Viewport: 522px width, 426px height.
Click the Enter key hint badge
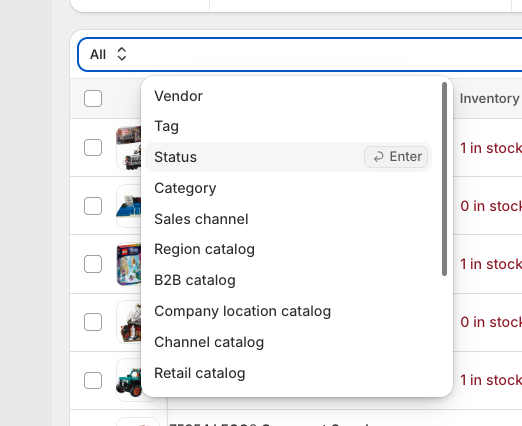(x=396, y=157)
